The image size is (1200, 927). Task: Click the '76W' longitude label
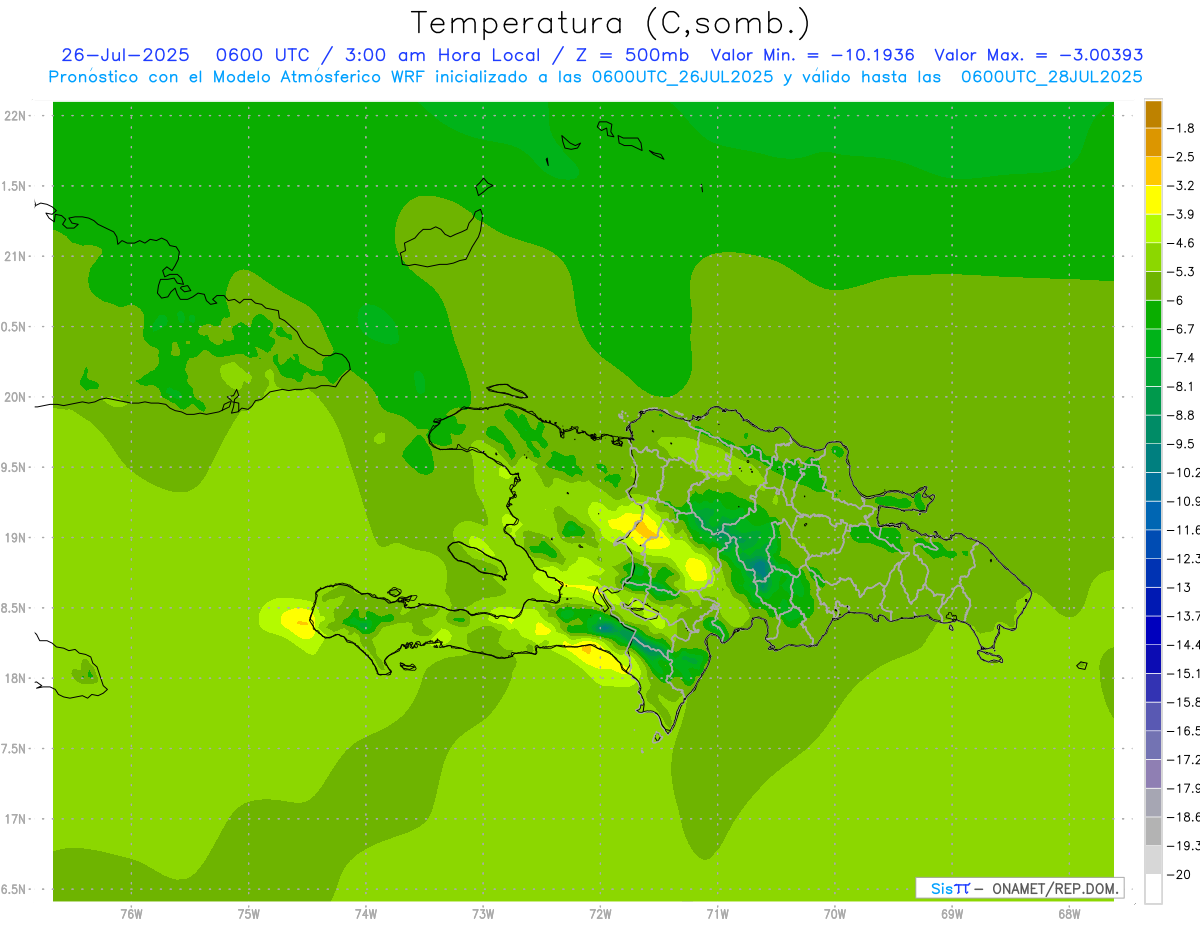131,914
